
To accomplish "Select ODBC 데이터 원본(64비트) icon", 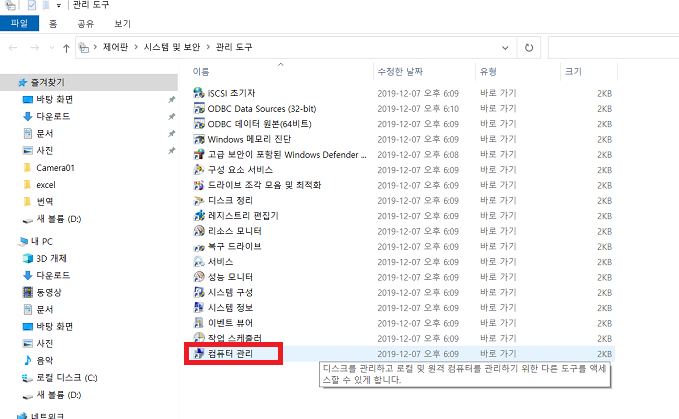I will point(199,124).
